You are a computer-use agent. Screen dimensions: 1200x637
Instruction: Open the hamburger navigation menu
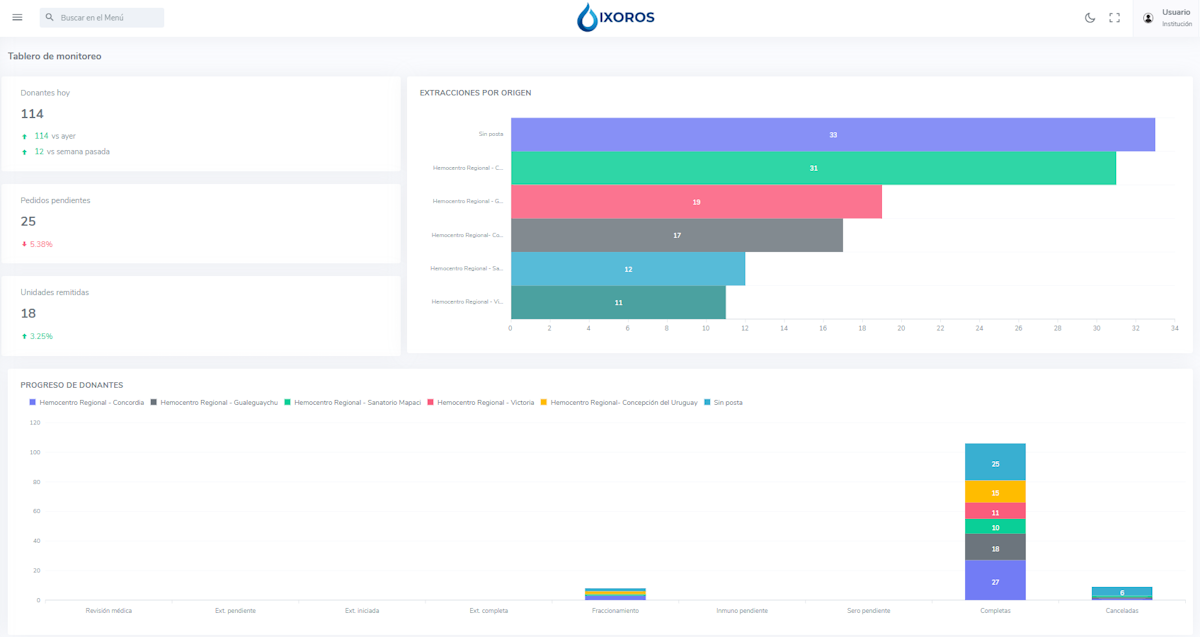pyautogui.click(x=17, y=18)
